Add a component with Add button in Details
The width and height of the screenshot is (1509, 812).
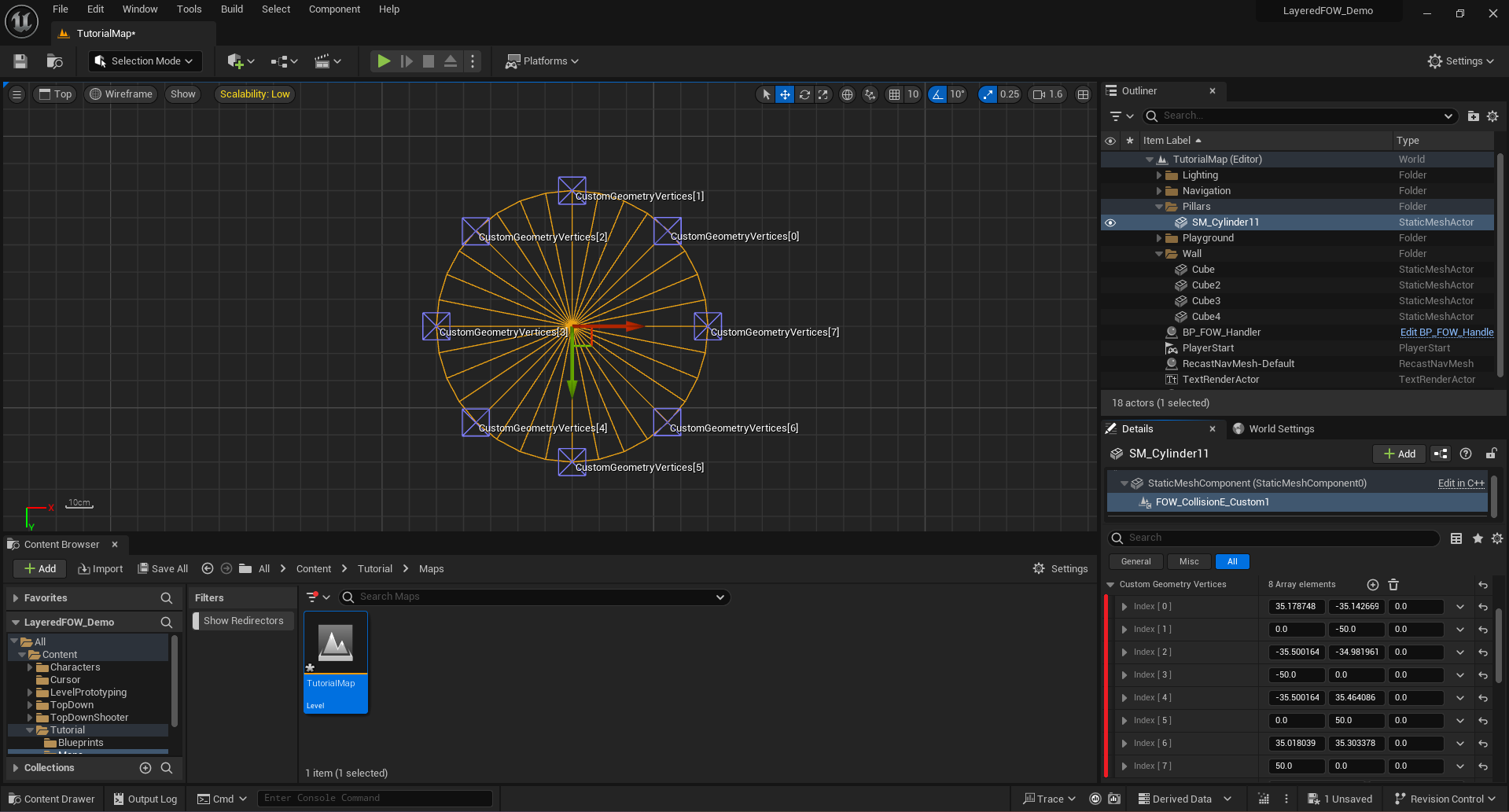point(1400,454)
